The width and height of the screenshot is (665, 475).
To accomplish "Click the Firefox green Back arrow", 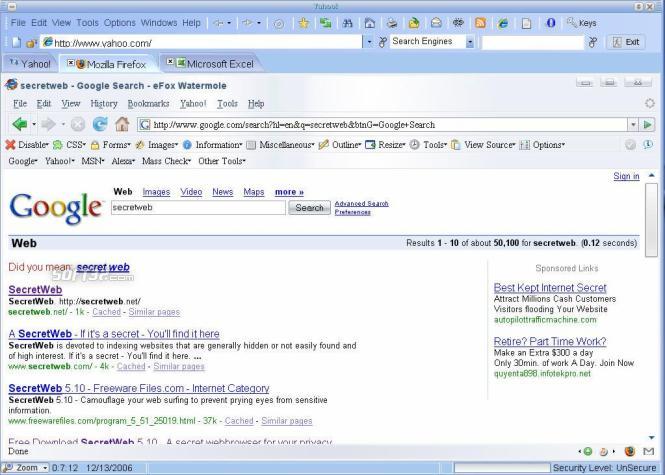I will click(20, 124).
